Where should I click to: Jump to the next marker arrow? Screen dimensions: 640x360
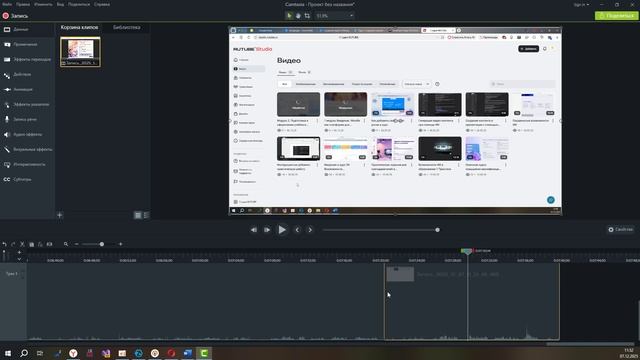[x=310, y=230]
